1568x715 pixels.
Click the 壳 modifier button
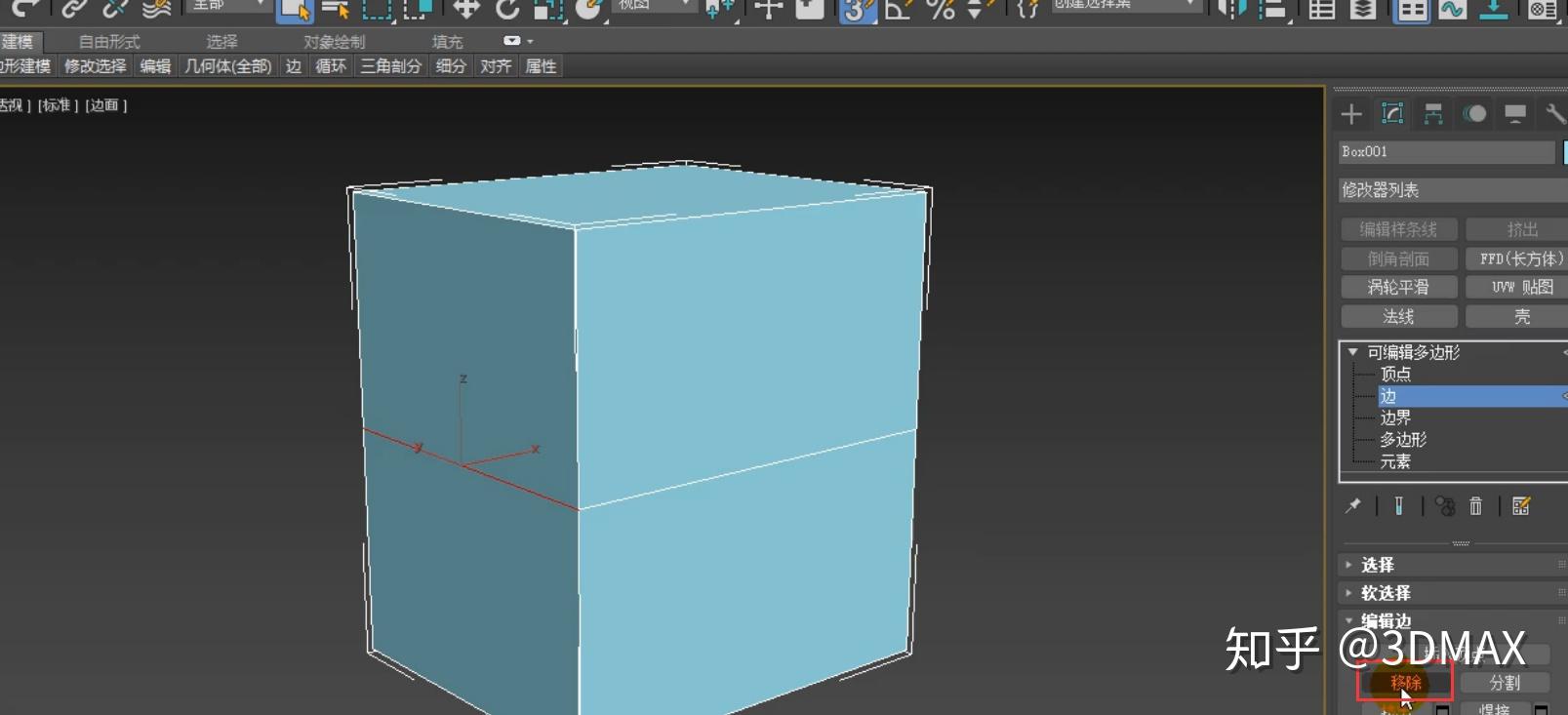(1518, 317)
